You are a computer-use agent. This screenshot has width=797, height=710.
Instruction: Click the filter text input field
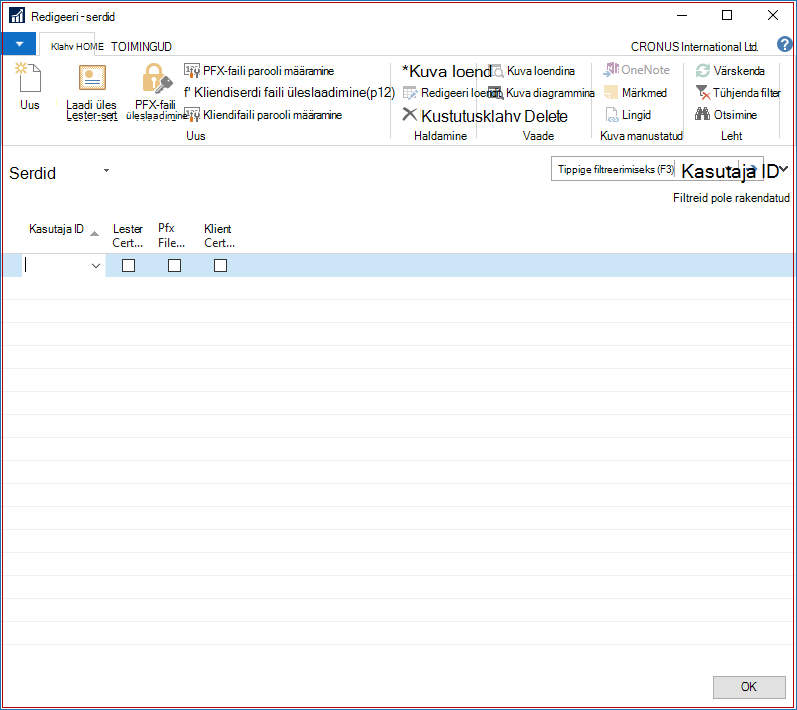click(615, 169)
